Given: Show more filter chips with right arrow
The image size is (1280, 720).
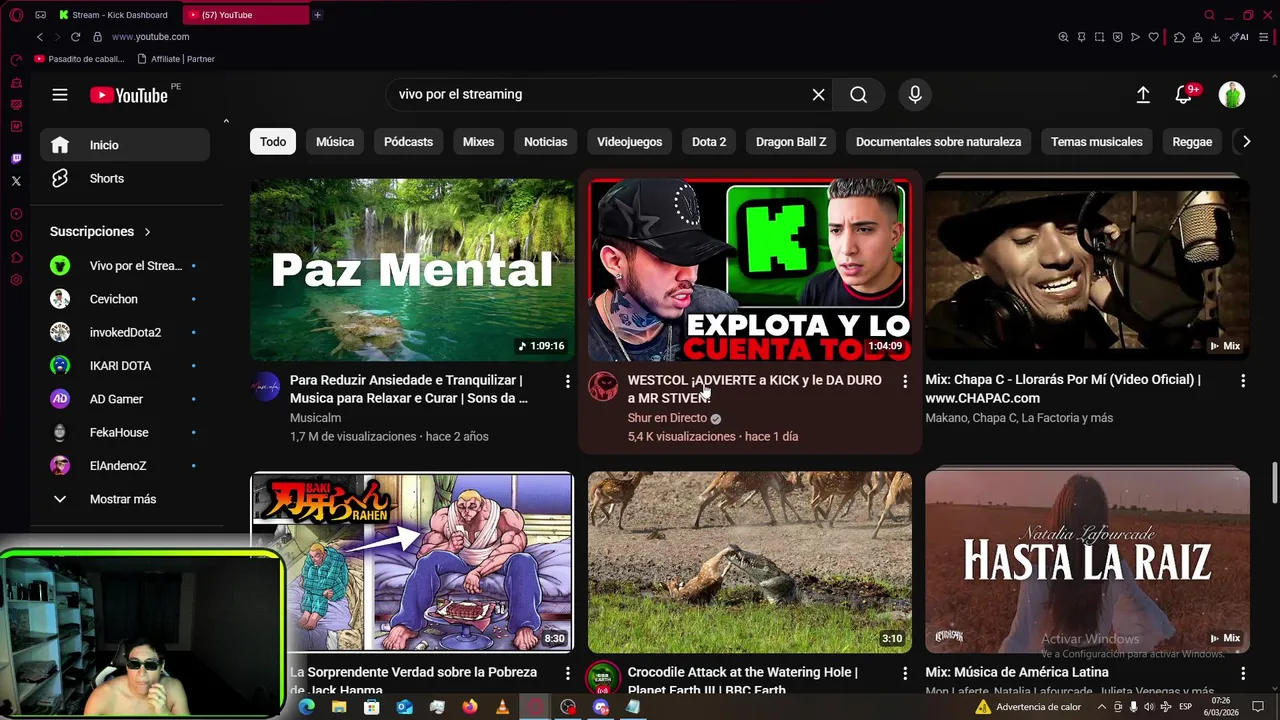Looking at the screenshot, I should 1246,142.
